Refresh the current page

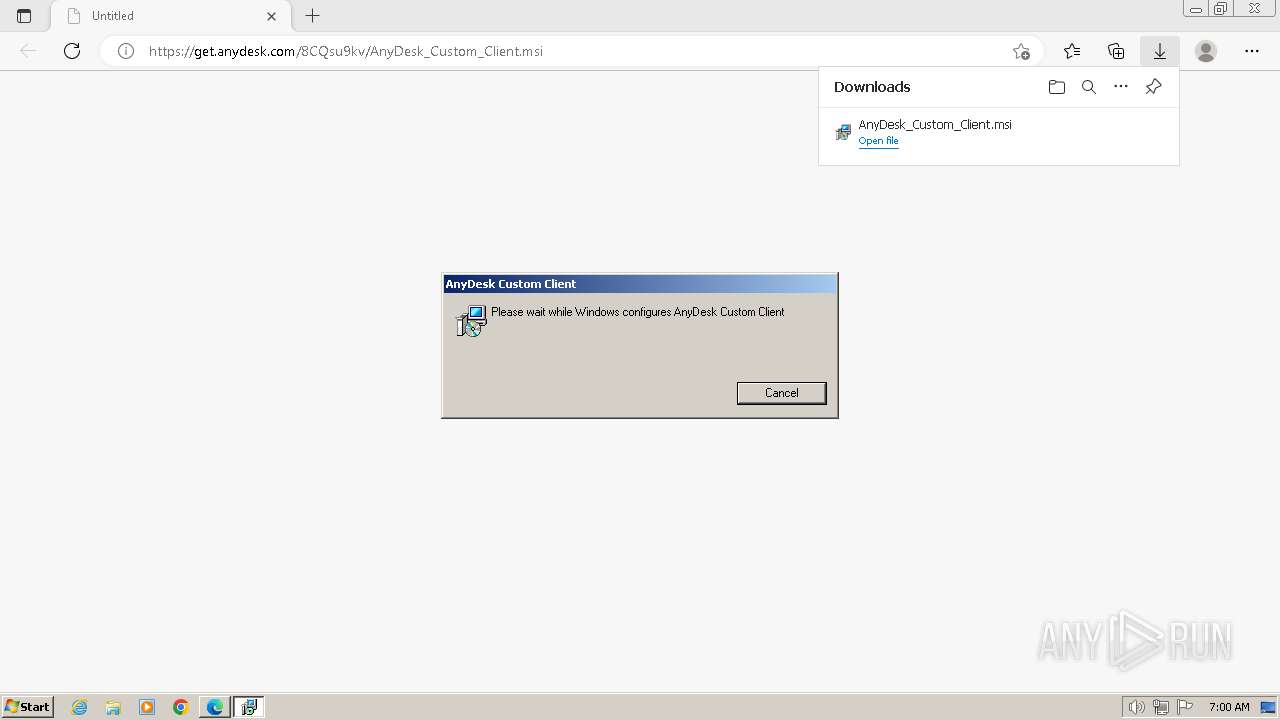pyautogui.click(x=72, y=51)
